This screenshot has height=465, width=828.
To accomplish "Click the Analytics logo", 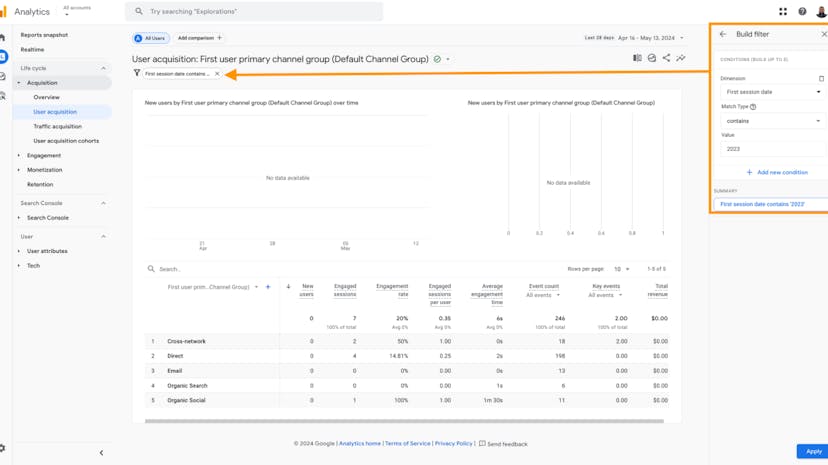I will click(x=4, y=12).
